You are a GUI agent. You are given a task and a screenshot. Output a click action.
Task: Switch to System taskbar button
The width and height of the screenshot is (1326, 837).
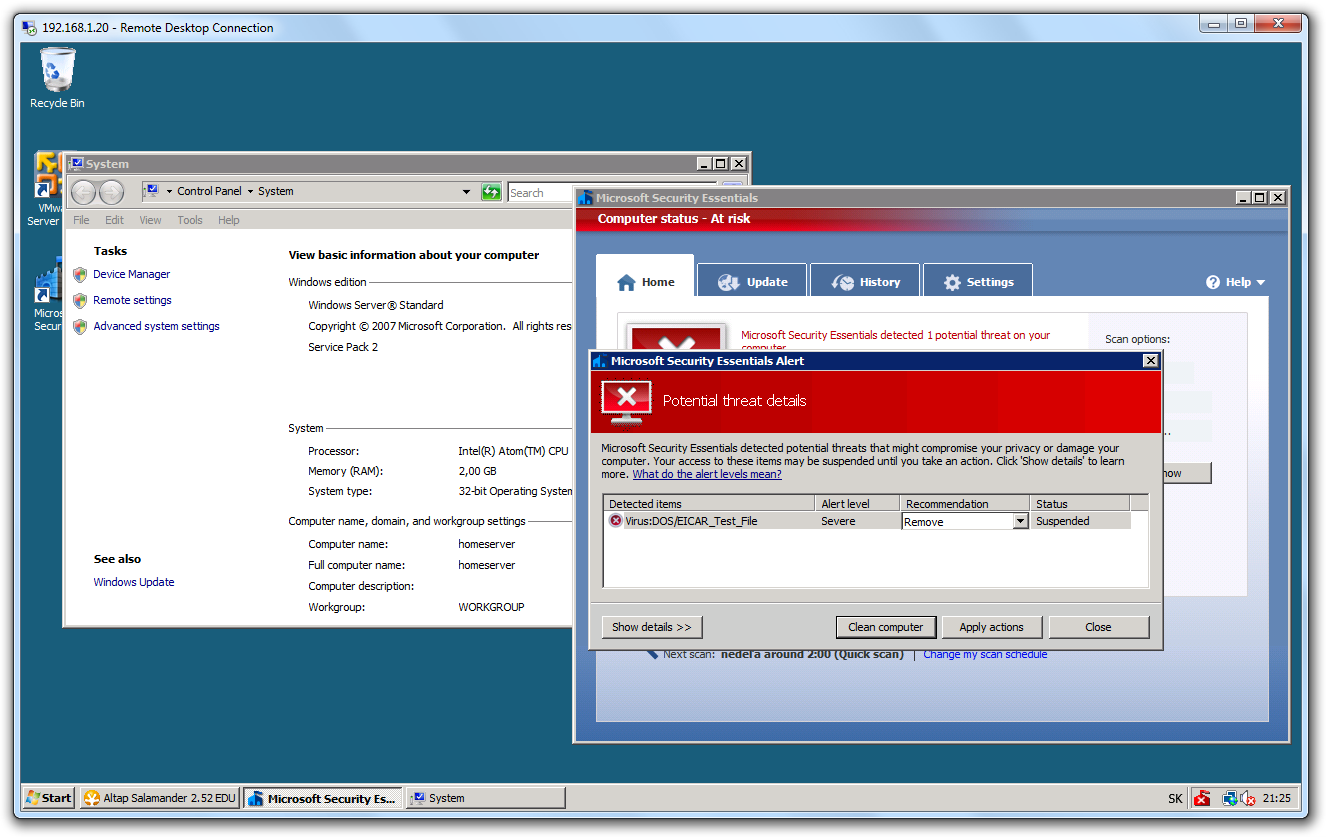pos(486,798)
